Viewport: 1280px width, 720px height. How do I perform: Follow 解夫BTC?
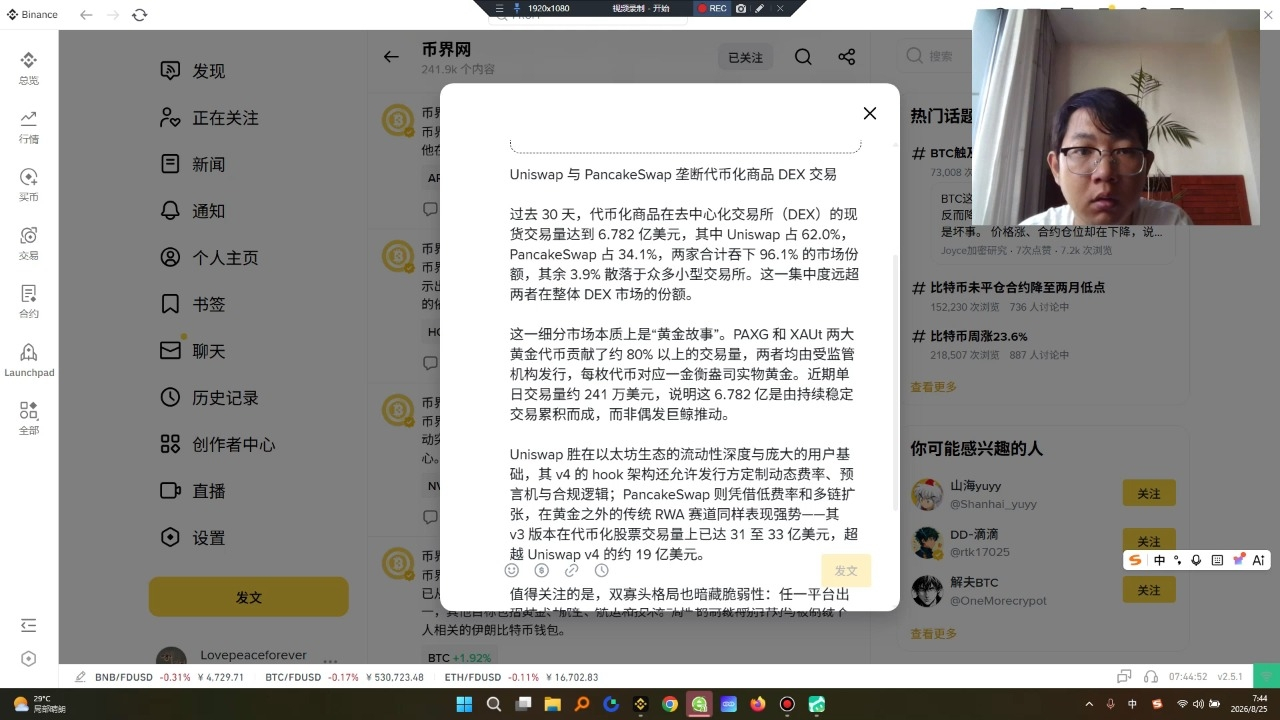coord(1149,591)
